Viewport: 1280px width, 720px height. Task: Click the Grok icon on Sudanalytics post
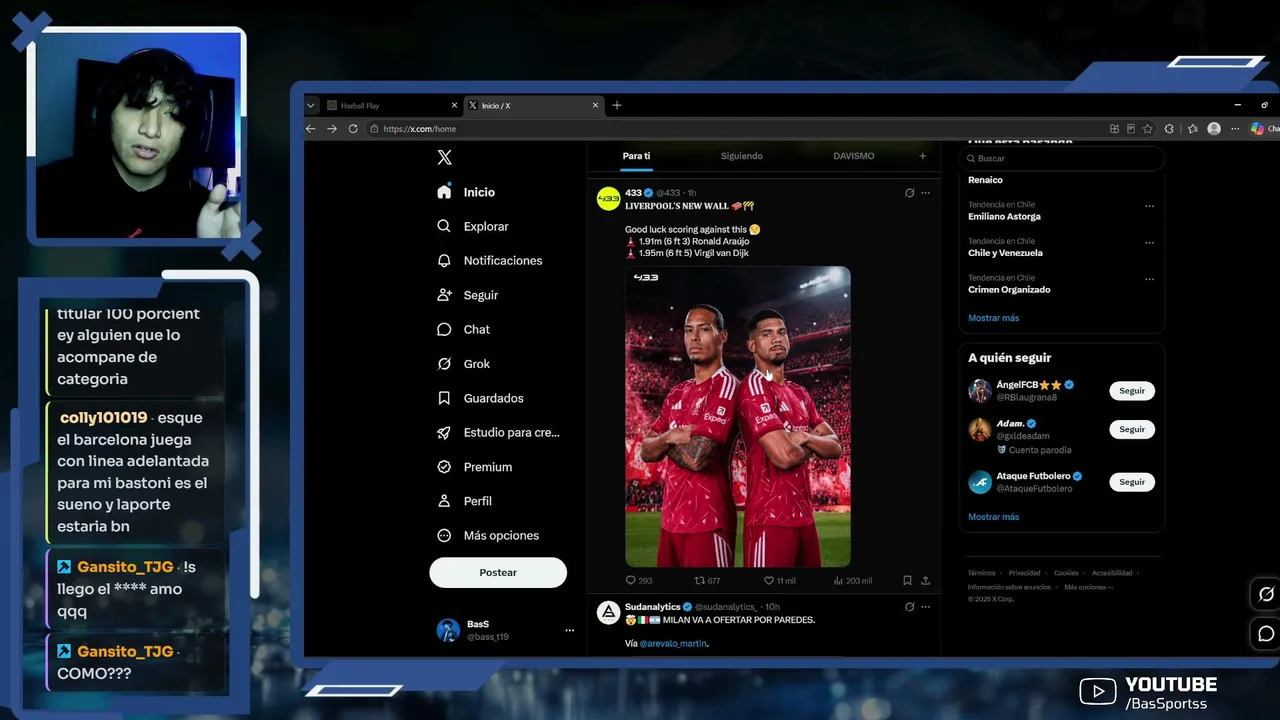click(x=909, y=607)
